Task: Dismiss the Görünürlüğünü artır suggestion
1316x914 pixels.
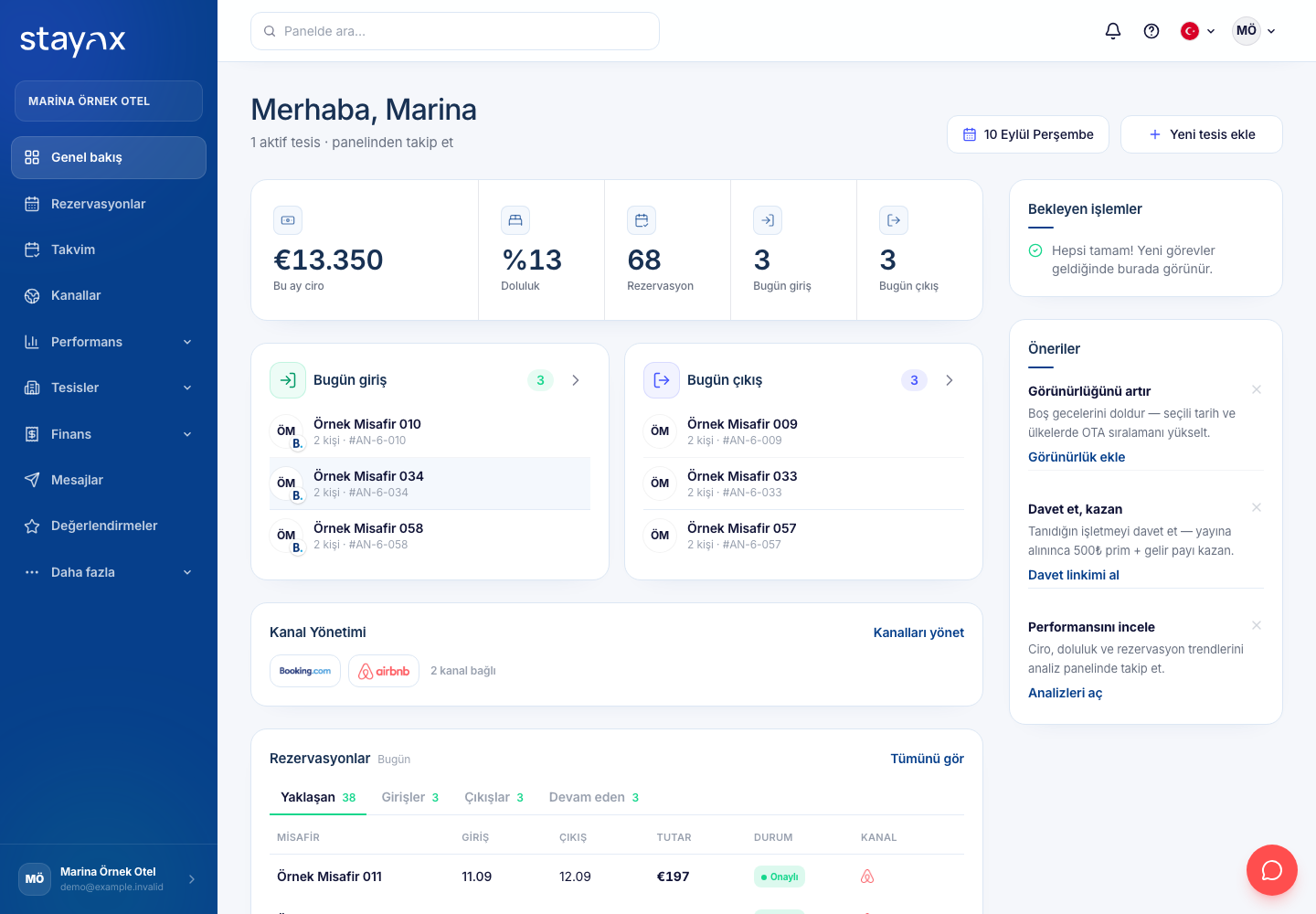Action: coord(1257,389)
